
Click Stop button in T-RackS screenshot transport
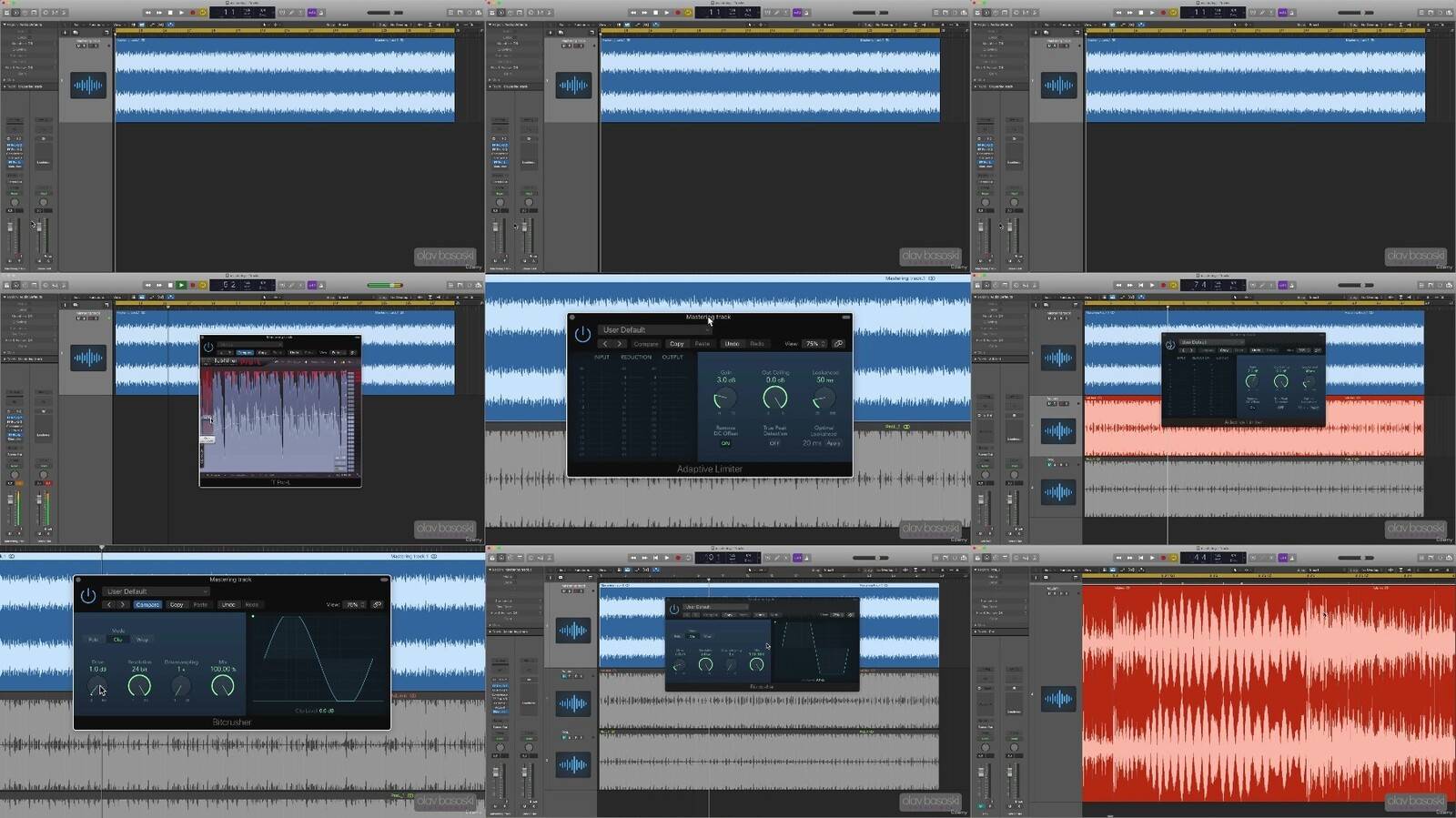tap(170, 285)
